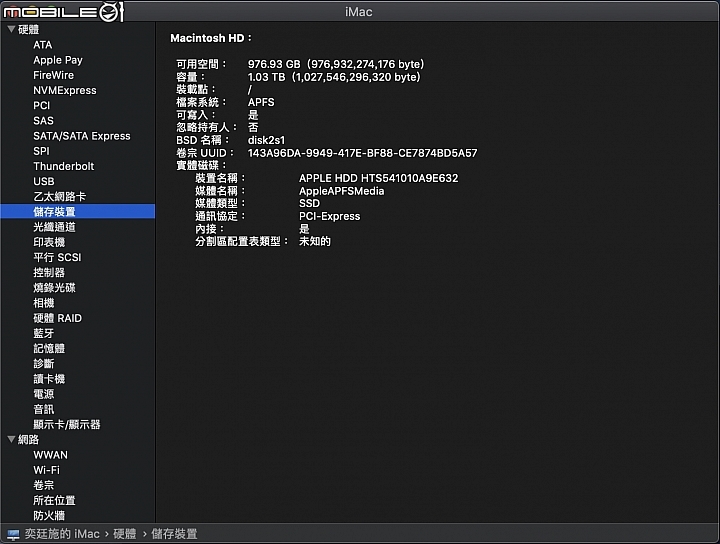Click the volume UUID 143A96DA value
The height and width of the screenshot is (544, 720).
(362, 153)
